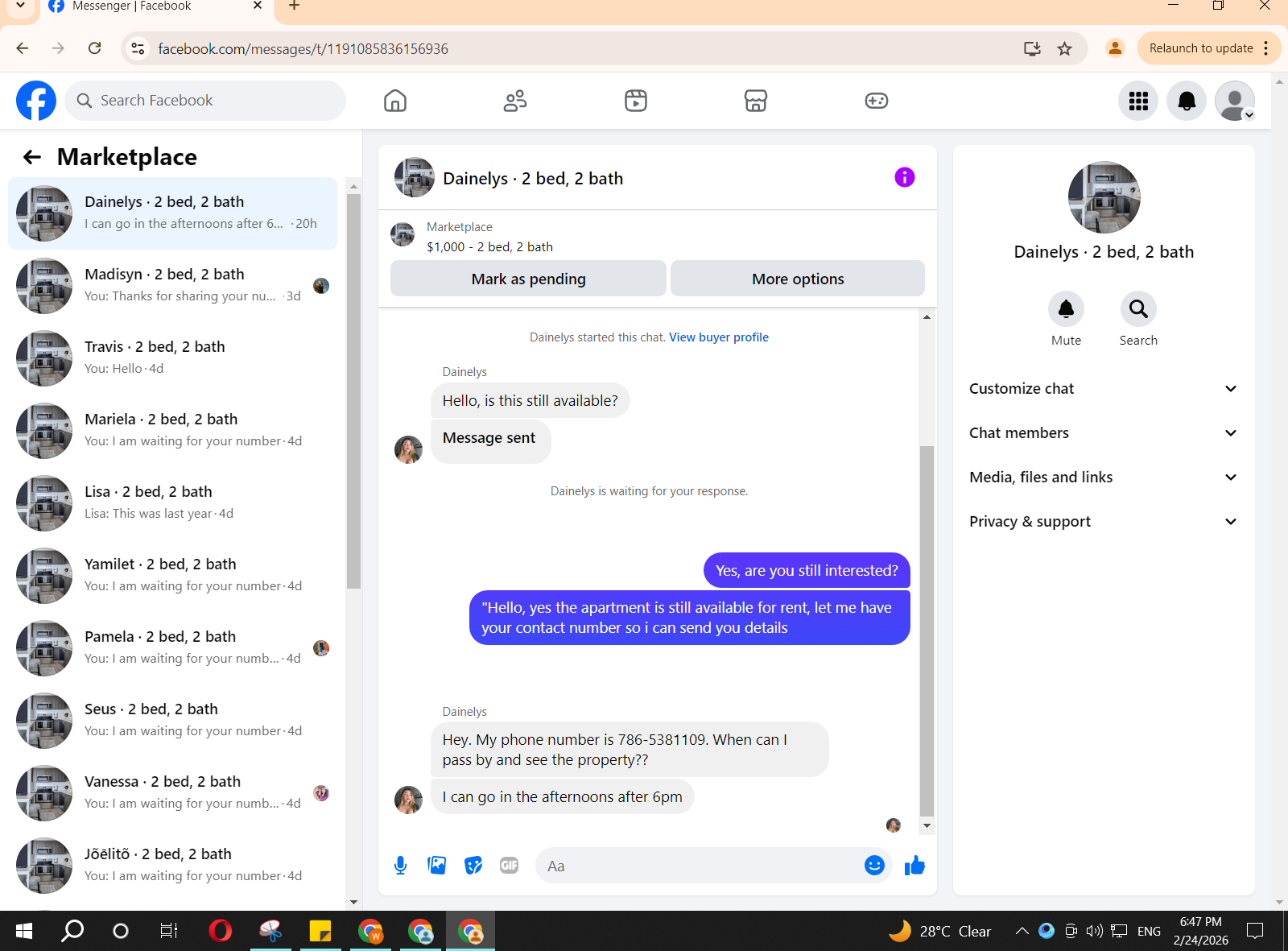The width and height of the screenshot is (1288, 951).
Task: Click Mark as pending button
Action: click(x=528, y=279)
